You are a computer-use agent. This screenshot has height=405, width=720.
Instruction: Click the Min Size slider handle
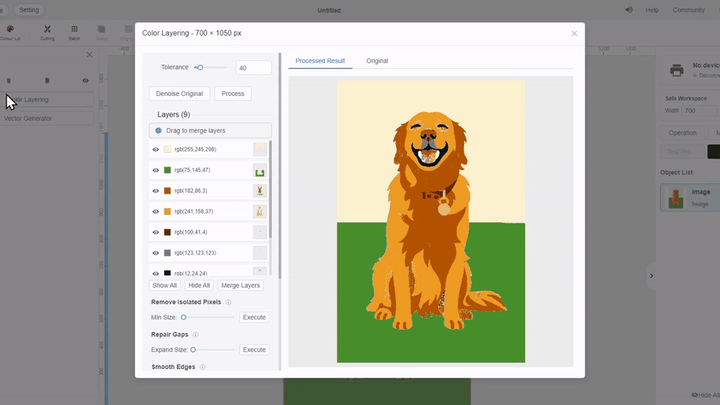tap(184, 317)
